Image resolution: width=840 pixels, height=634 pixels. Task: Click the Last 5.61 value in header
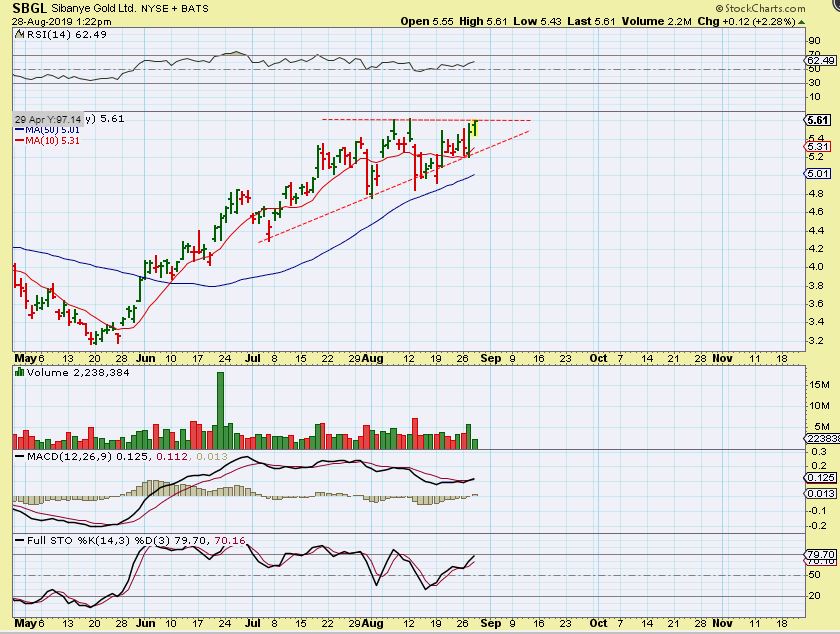point(591,21)
